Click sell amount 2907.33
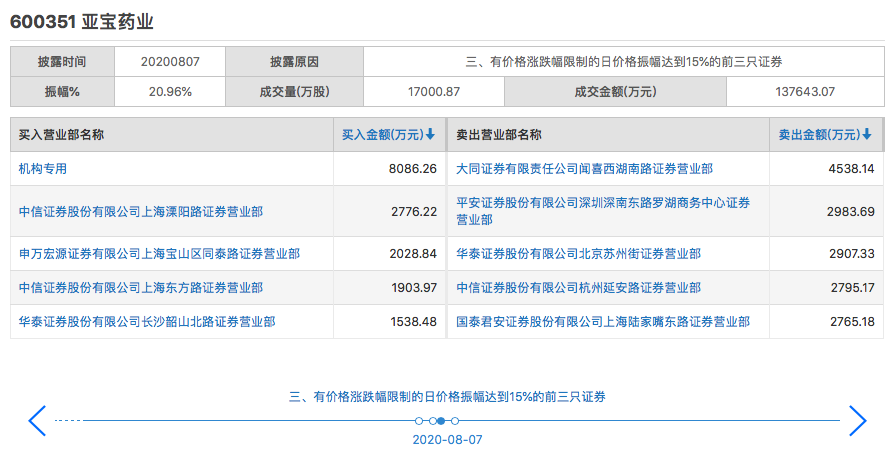Viewport: 895px width, 450px height. pos(852,254)
